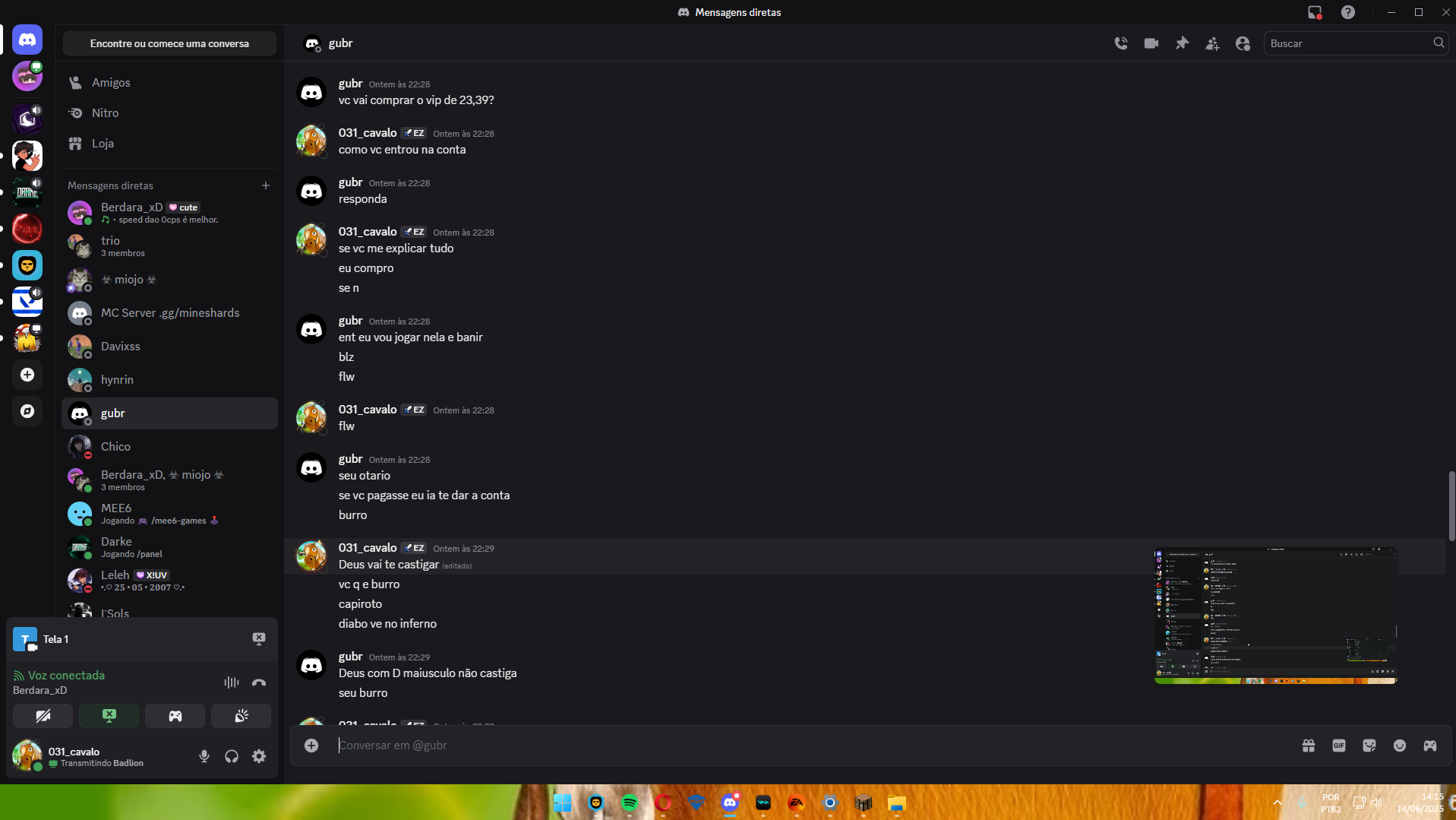This screenshot has width=1456, height=820.
Task: Open the GIF picker
Action: tap(1339, 746)
